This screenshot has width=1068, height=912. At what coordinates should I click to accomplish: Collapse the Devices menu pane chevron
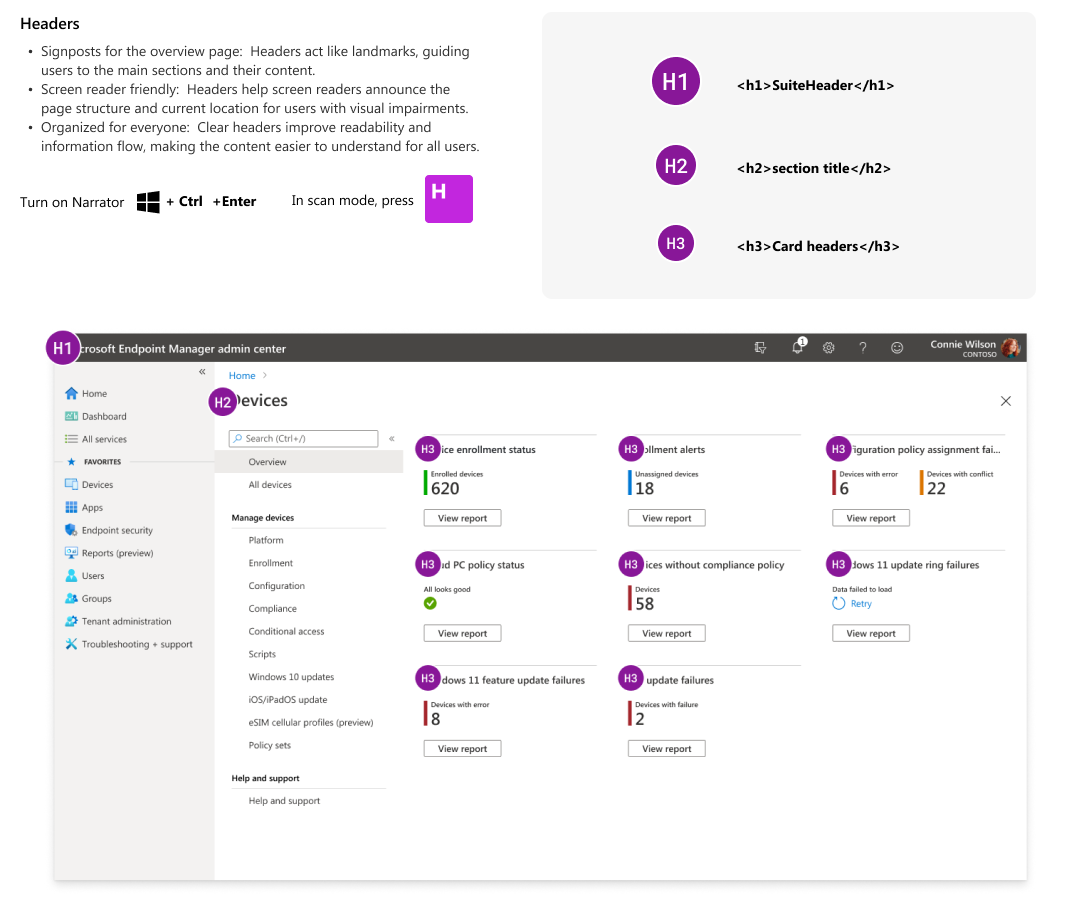click(x=392, y=439)
